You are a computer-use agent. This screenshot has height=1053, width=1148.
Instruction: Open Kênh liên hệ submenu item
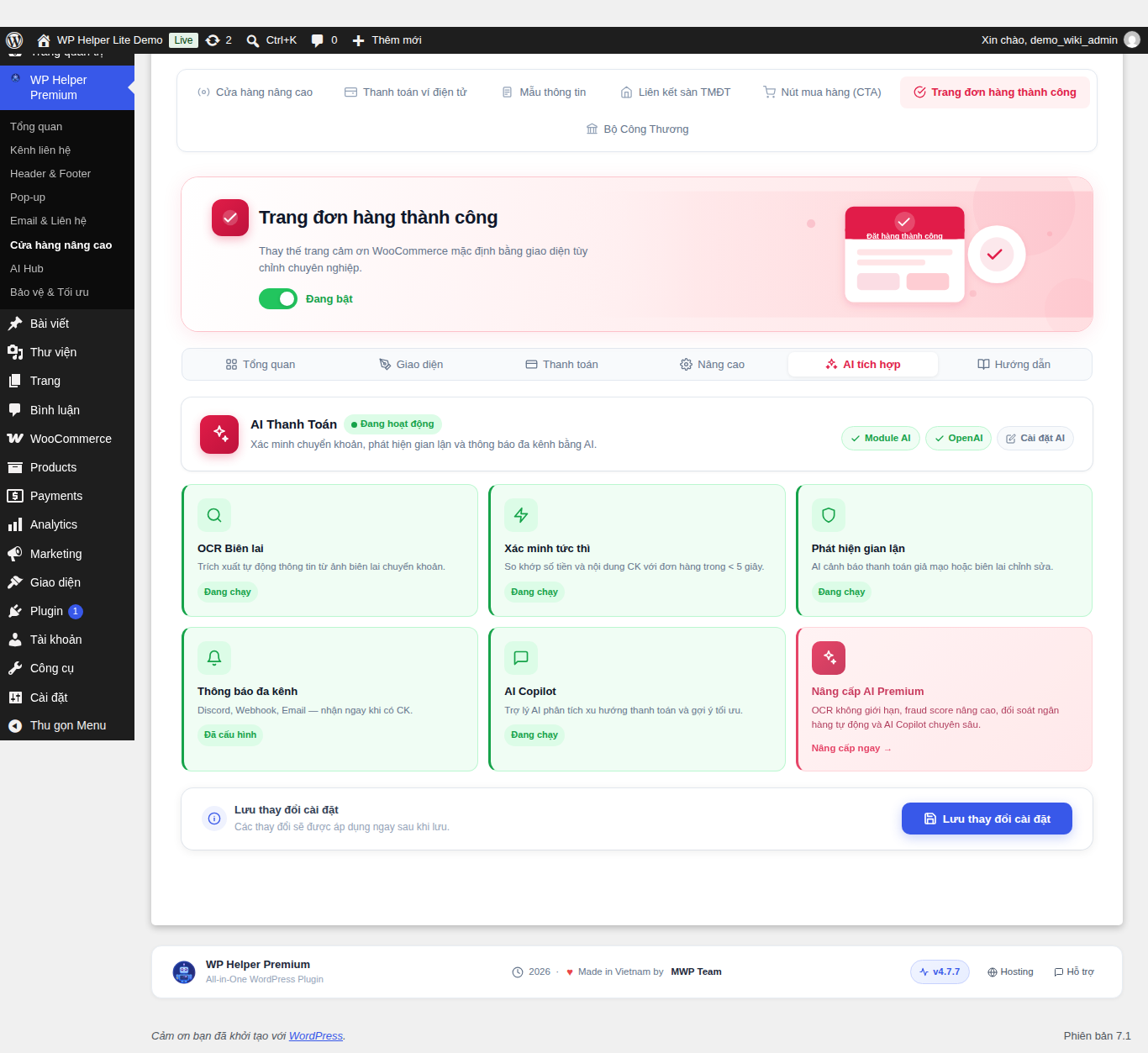pos(67,150)
